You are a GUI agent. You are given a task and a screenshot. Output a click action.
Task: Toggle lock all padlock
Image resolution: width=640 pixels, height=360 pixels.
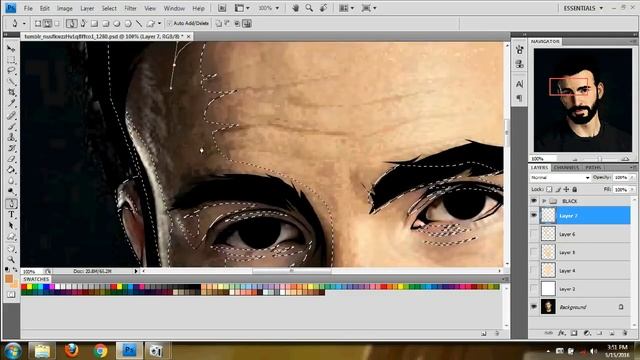click(x=575, y=189)
